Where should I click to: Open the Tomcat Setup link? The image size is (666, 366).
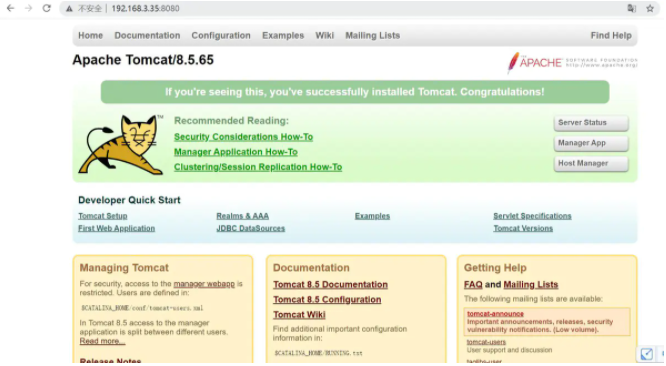(x=103, y=216)
